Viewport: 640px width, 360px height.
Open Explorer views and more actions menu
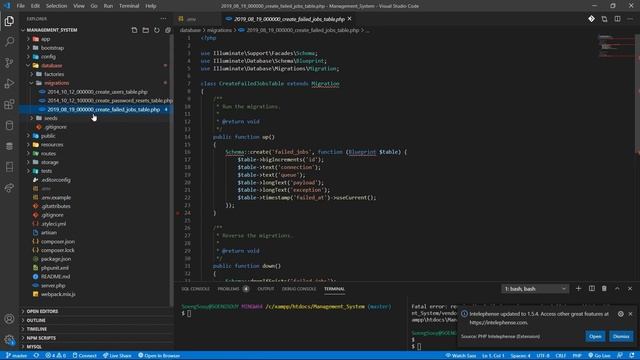click(x=163, y=19)
